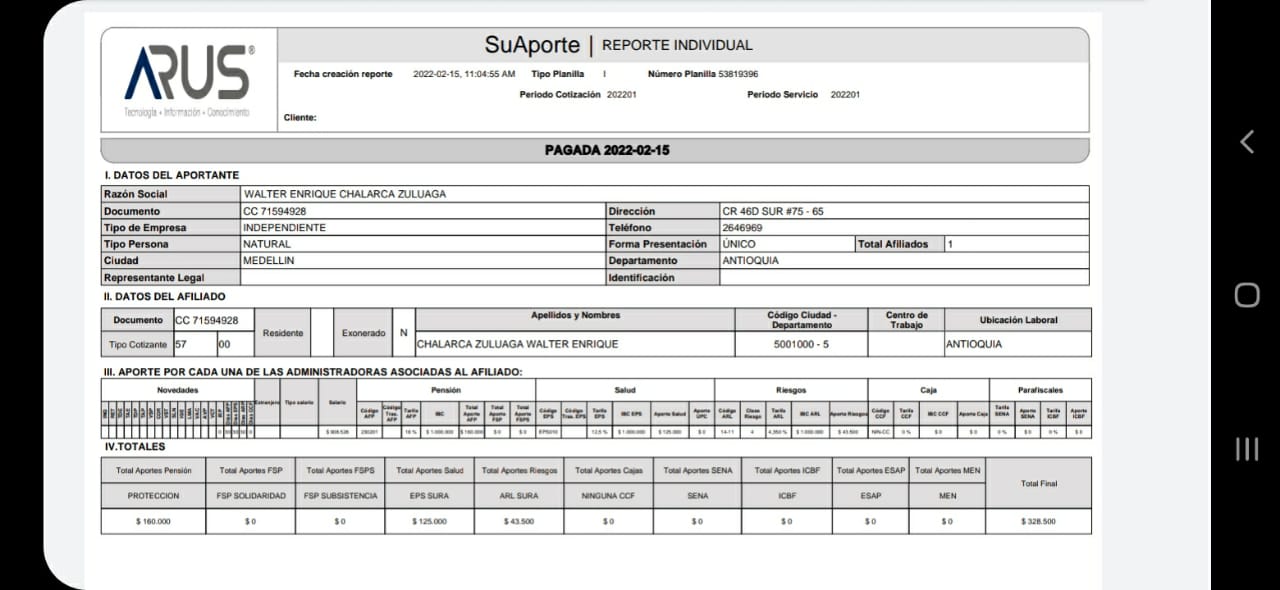Screen dimensions: 1280x590
Task: Tap the Total Final amount $ 328.500
Action: click(1038, 521)
